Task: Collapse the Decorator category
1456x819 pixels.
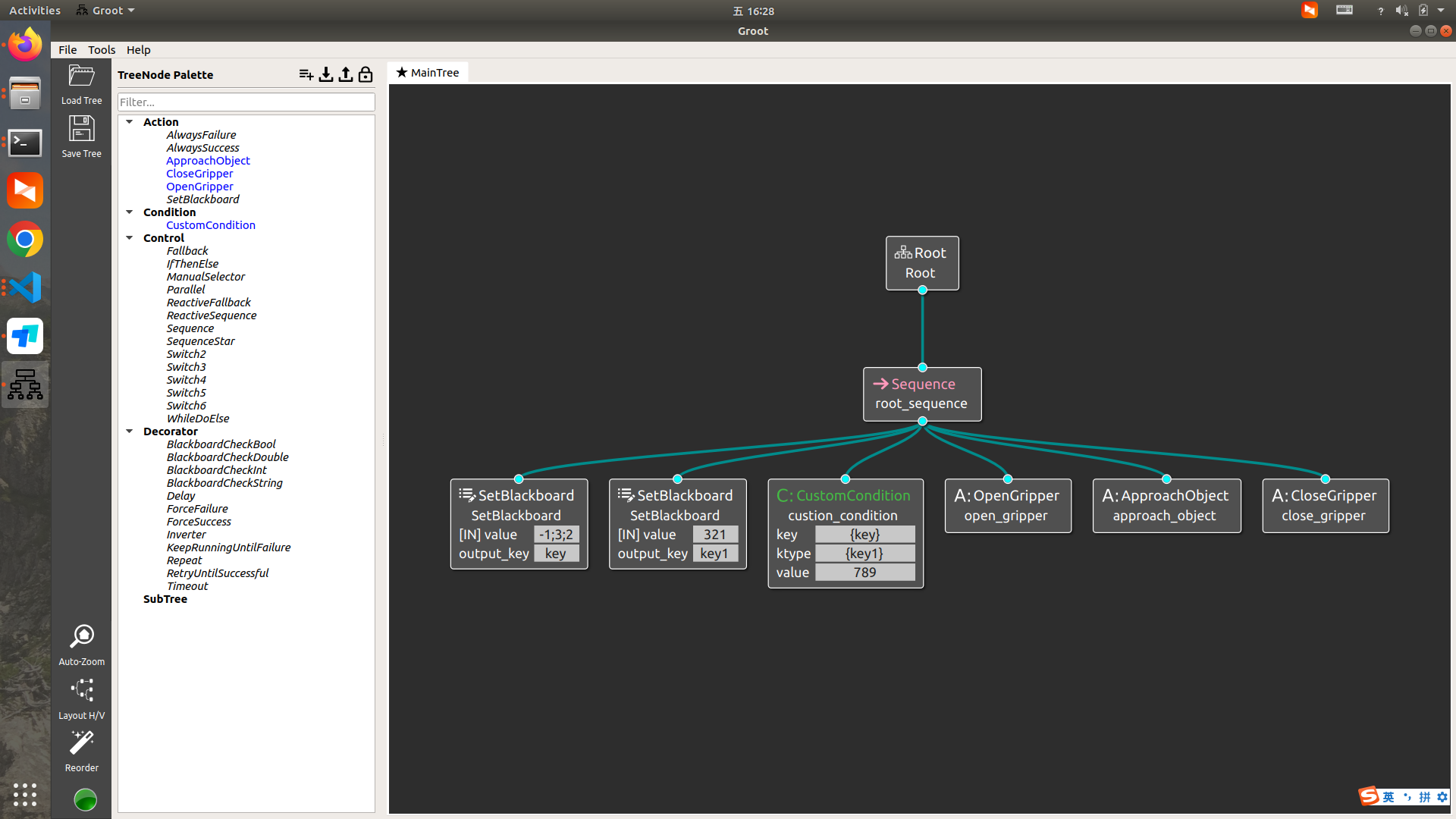Action: pos(130,431)
